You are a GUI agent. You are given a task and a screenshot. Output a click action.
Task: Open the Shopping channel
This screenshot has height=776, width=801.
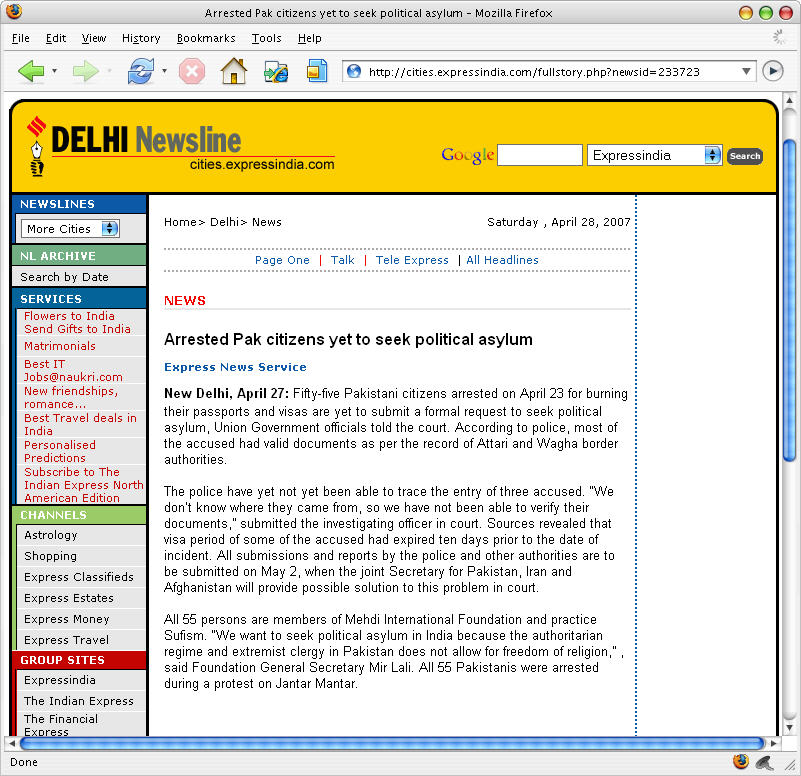[x=51, y=556]
